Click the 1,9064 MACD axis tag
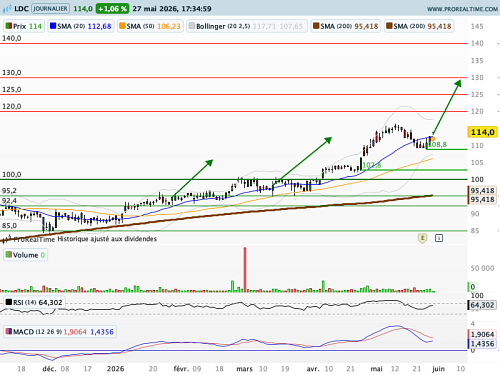Viewport: 500px width, 375px height. 482,334
